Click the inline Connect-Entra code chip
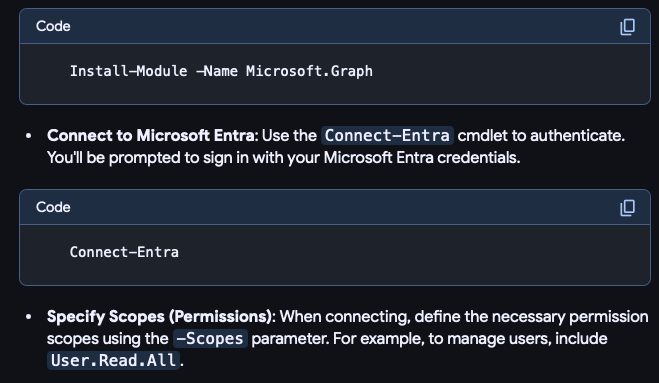The height and width of the screenshot is (383, 659). tap(387, 135)
